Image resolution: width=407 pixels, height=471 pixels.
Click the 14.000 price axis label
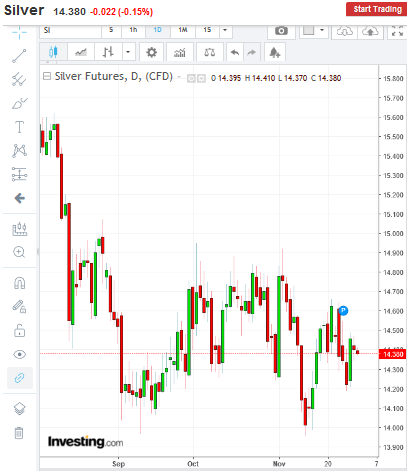tap(393, 427)
